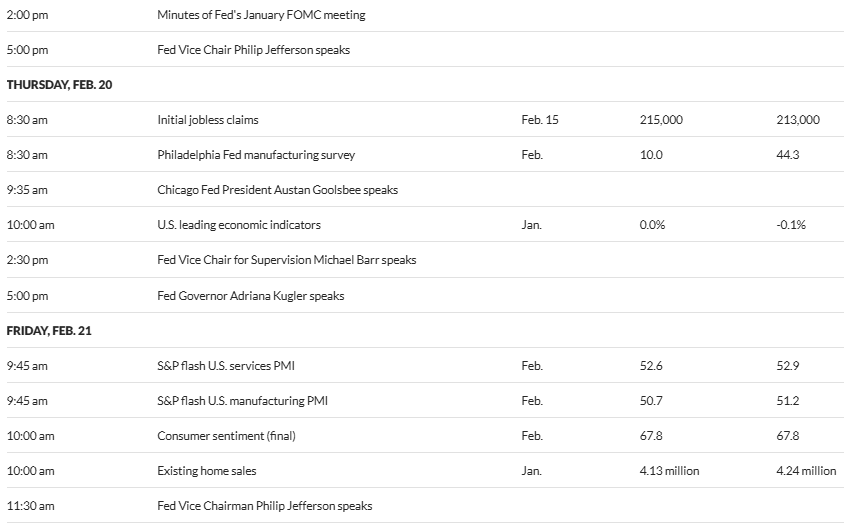
Task: Click the 4.24 million home sales value
Action: 805,471
